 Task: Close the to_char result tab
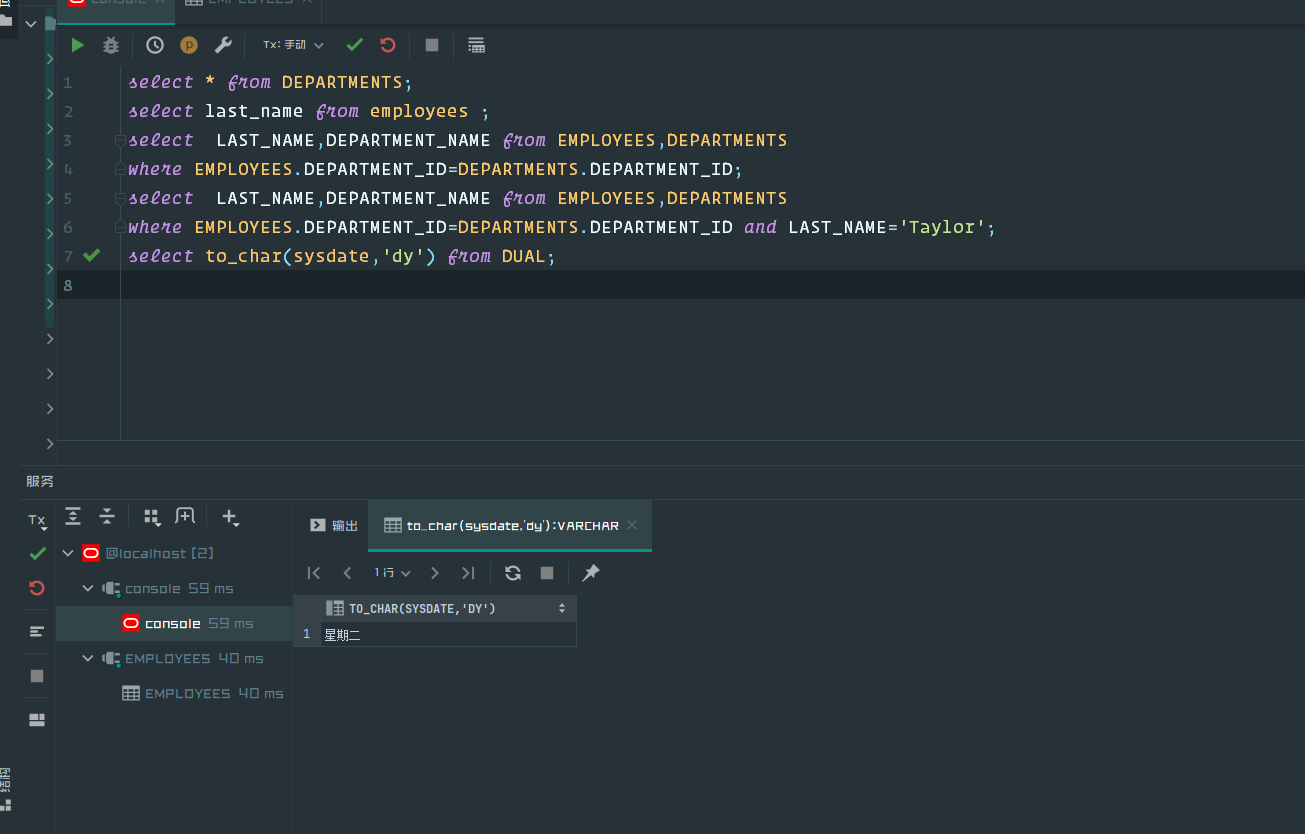click(x=634, y=525)
